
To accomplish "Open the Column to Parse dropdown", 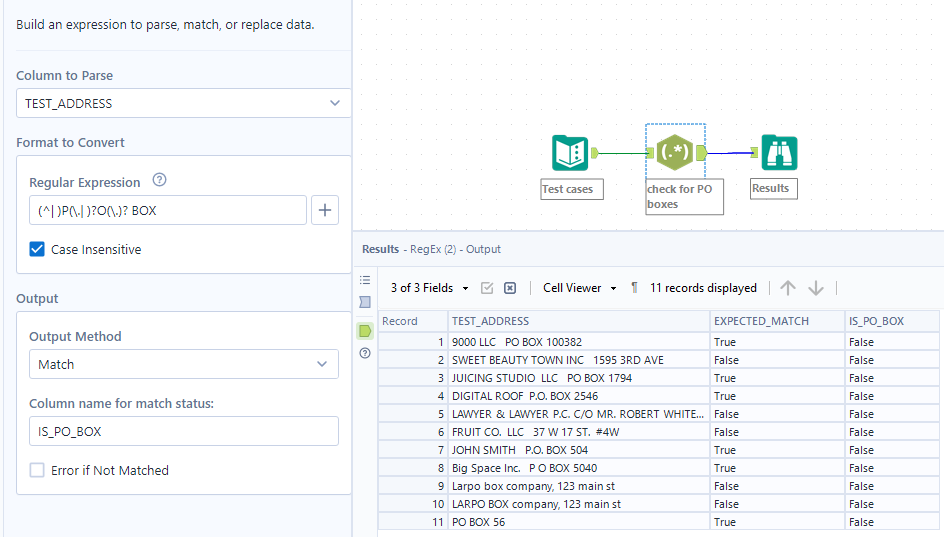I will (183, 103).
